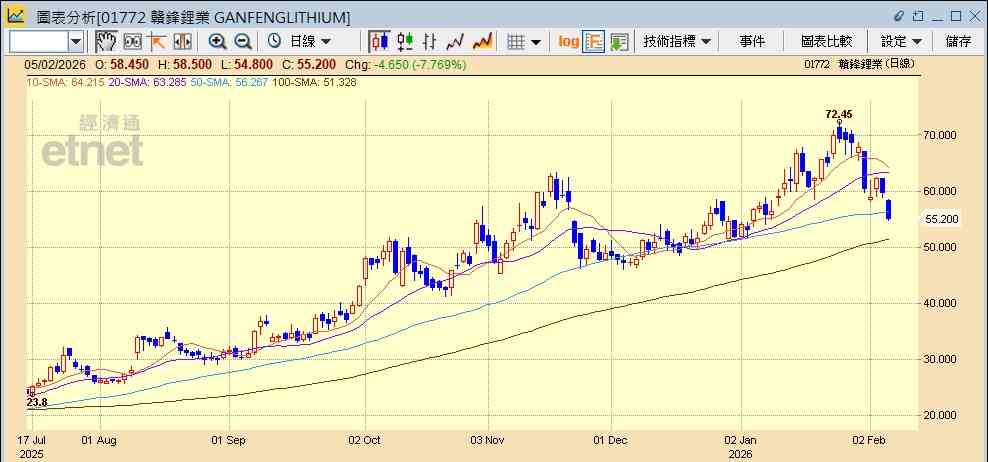Click the chart analysis app icon

pos(16,15)
